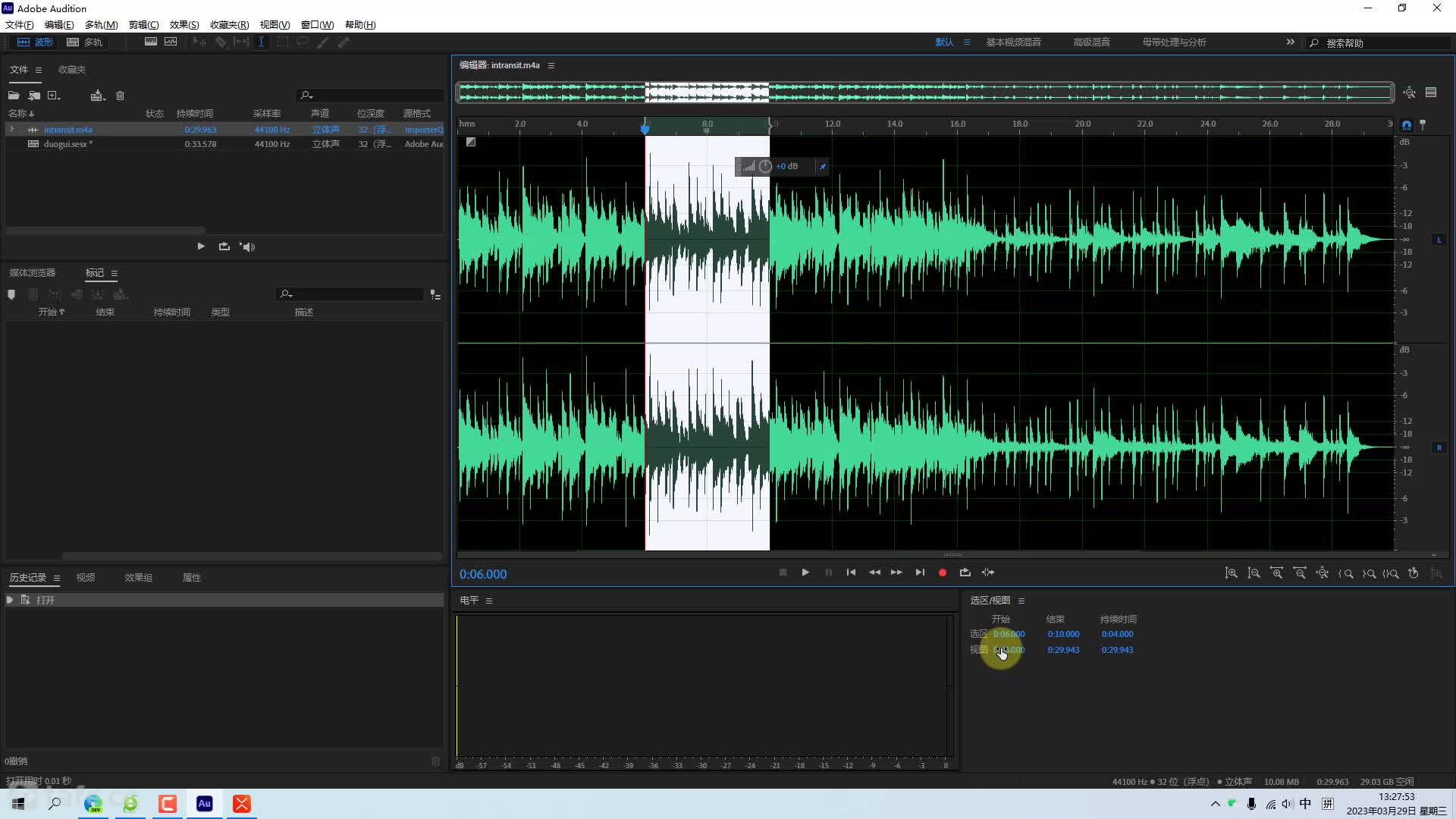Toggle loop playback in Files panel
Image resolution: width=1456 pixels, height=819 pixels.
224,246
